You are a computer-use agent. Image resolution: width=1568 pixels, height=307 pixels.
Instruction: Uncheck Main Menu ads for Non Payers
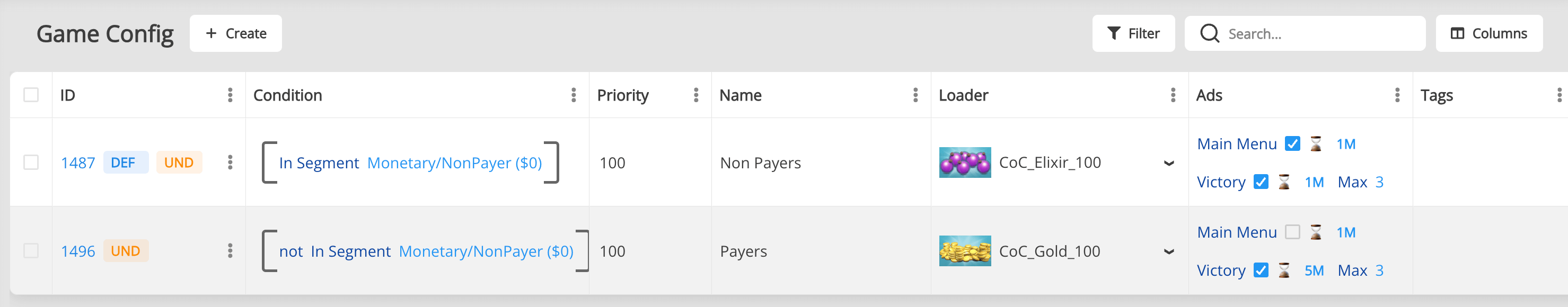(1292, 144)
